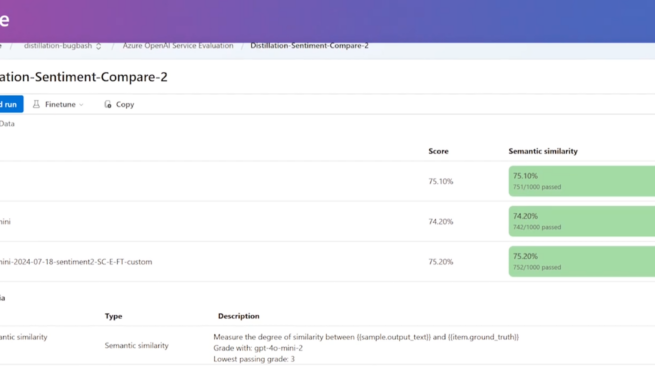Open the 75.20% semantic similarity result cell
655x368 pixels.
[x=581, y=261]
